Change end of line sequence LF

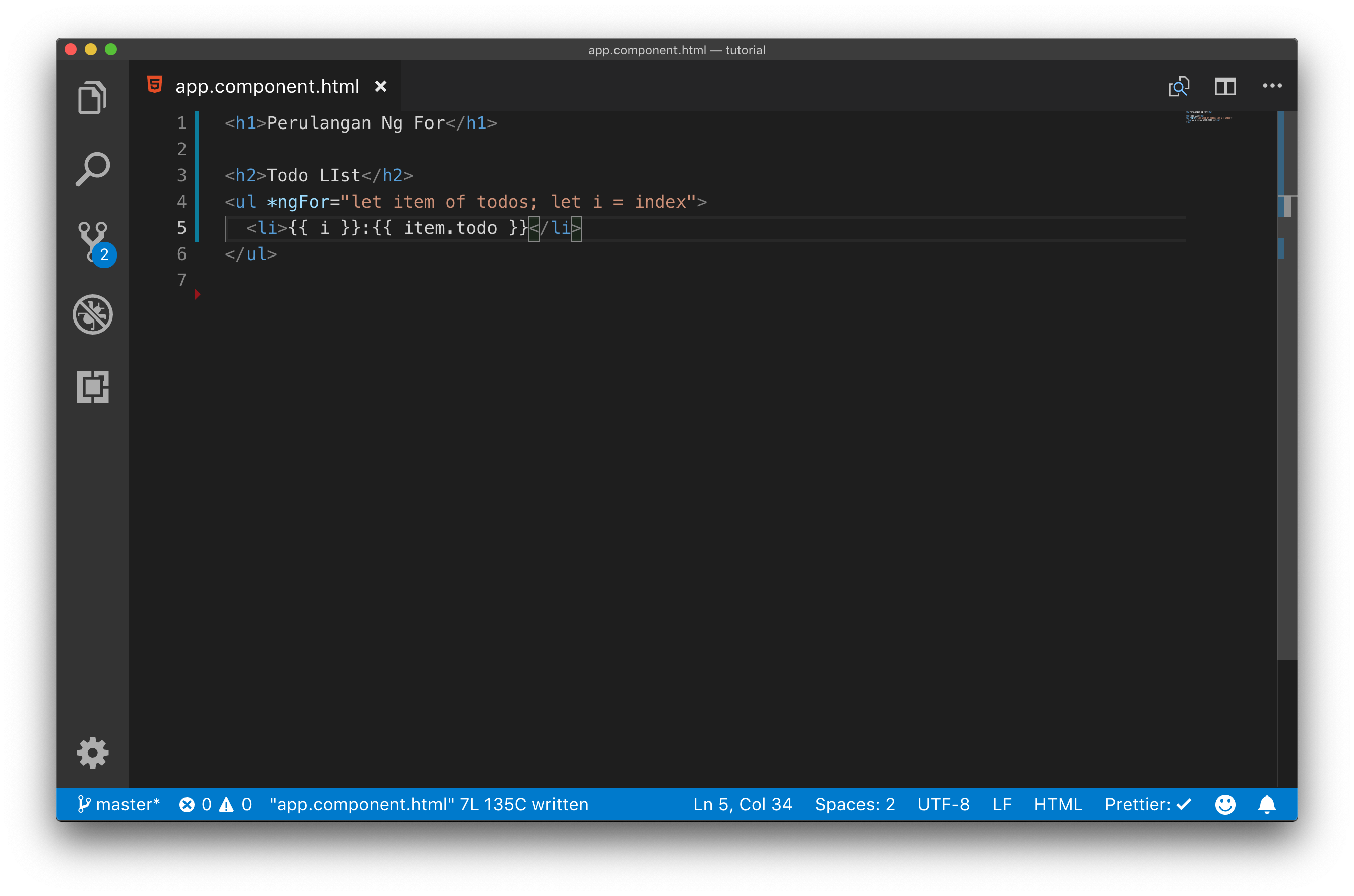tap(1002, 805)
